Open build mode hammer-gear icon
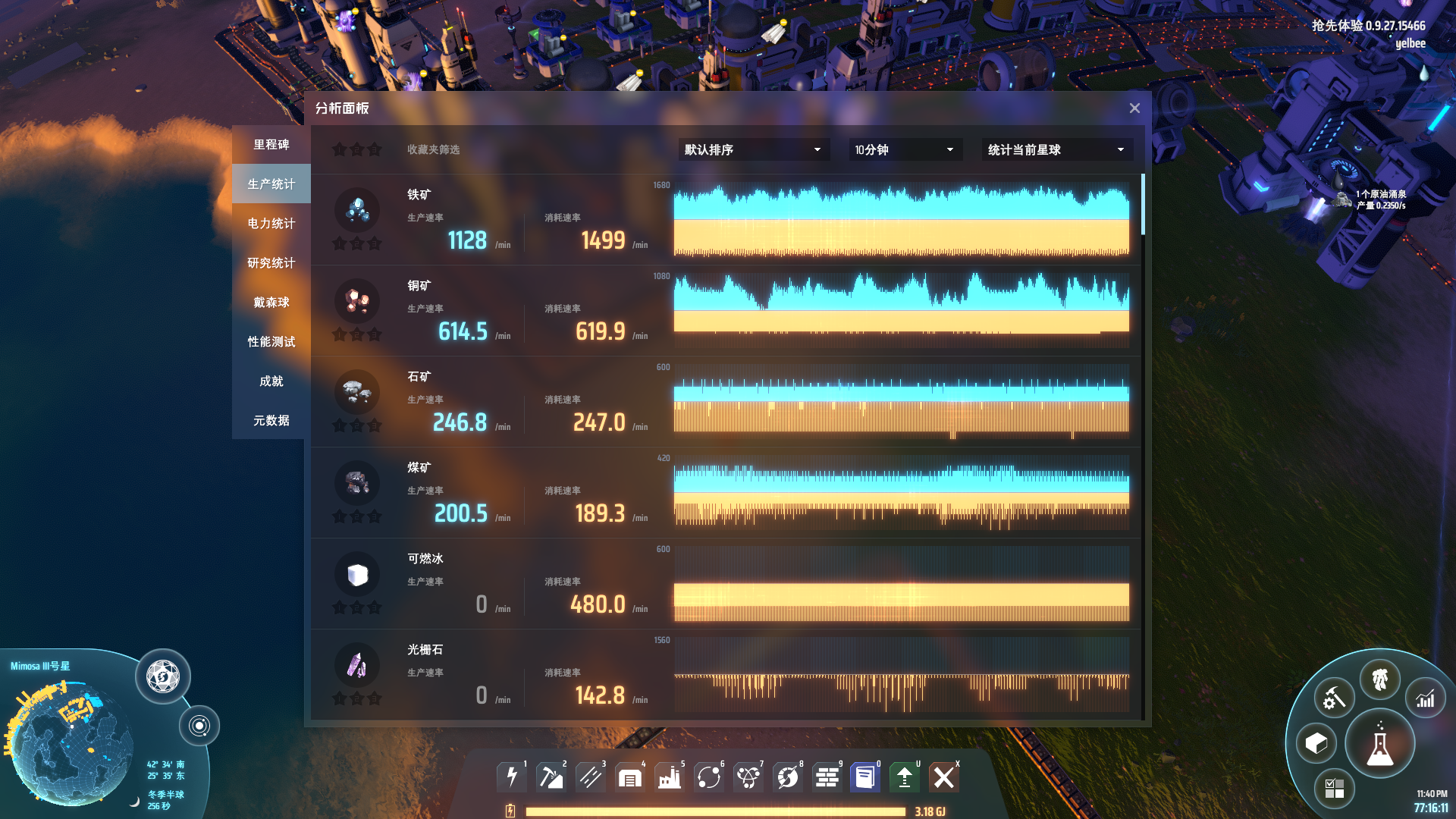 [x=1334, y=698]
